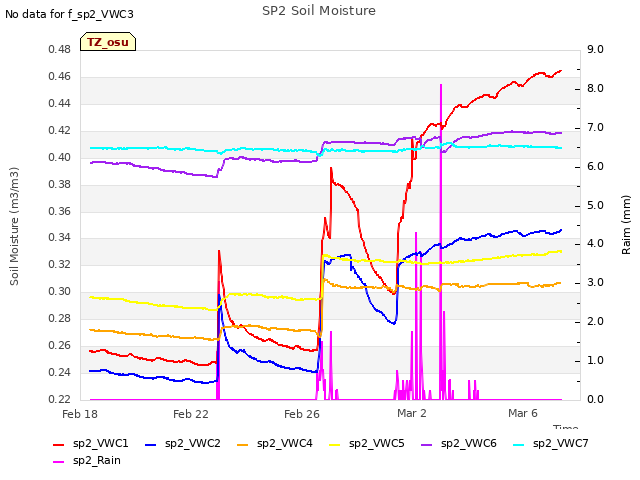Click the 9.0 right axis tick label
Screen dimensions: 640x480
click(595, 50)
